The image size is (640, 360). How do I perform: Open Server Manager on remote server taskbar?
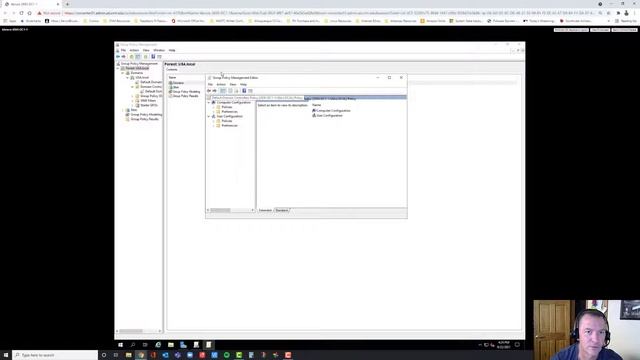click(183, 345)
